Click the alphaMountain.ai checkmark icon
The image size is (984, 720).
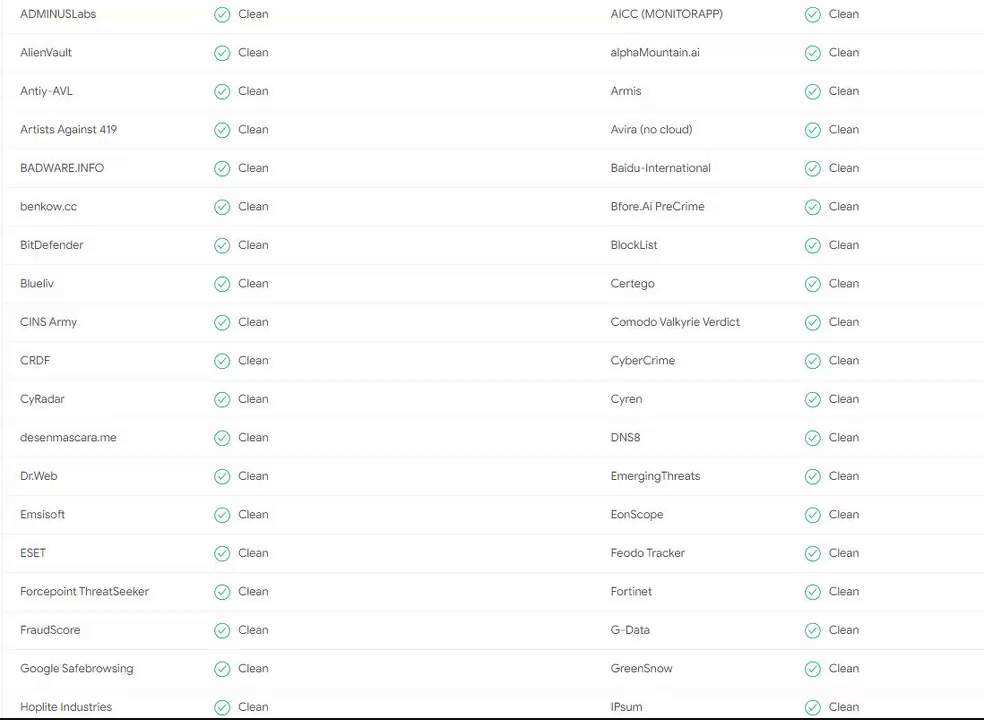coord(813,53)
